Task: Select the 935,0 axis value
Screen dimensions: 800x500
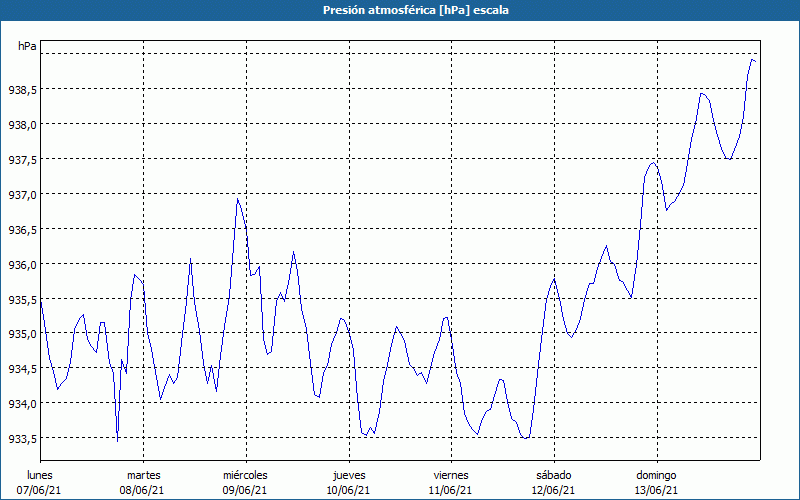Action: click(22, 334)
